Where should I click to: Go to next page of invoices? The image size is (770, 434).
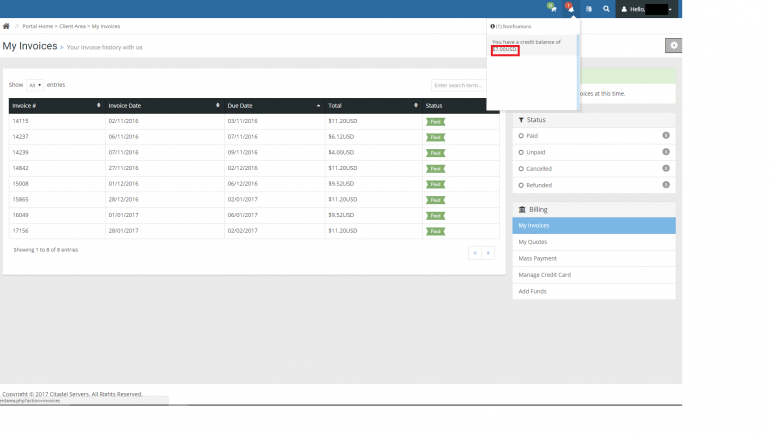click(488, 253)
